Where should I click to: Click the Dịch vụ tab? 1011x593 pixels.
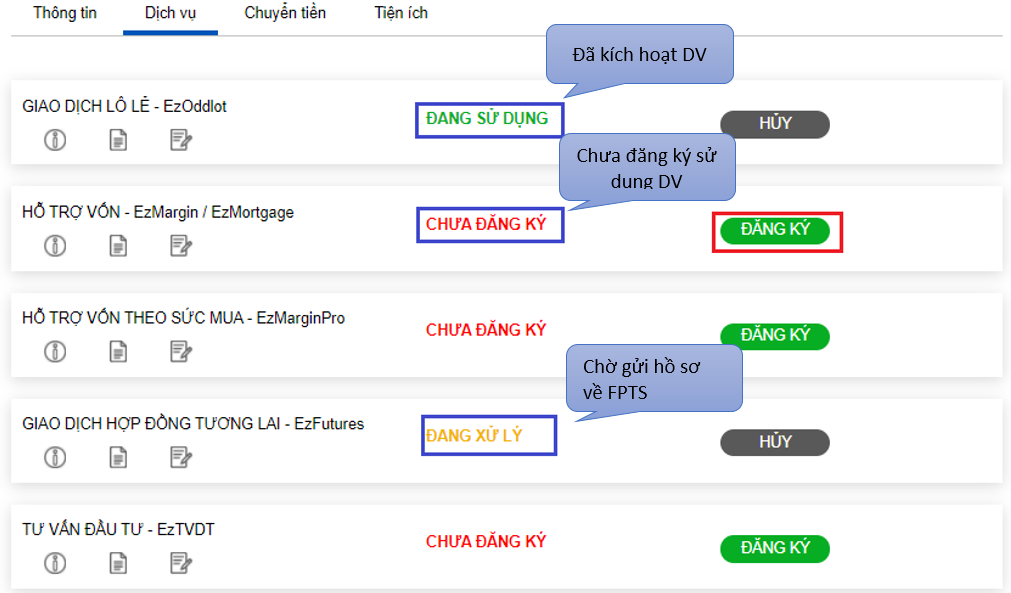coord(170,14)
